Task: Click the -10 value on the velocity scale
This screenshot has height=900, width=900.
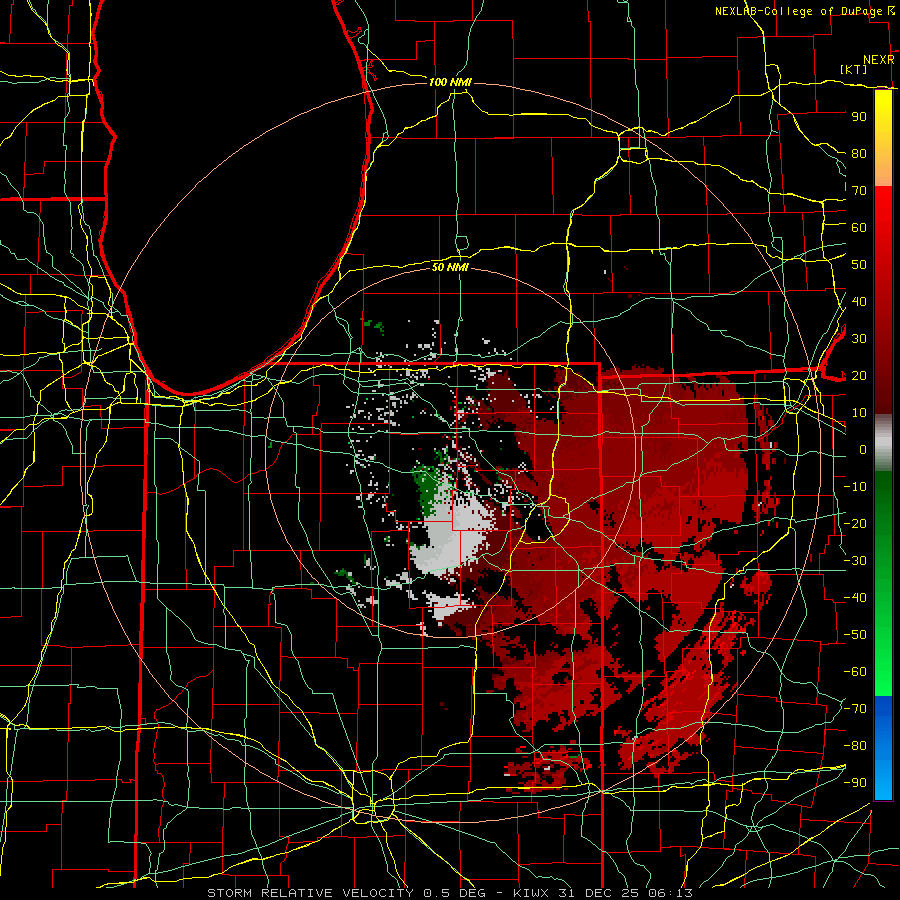Action: 855,487
